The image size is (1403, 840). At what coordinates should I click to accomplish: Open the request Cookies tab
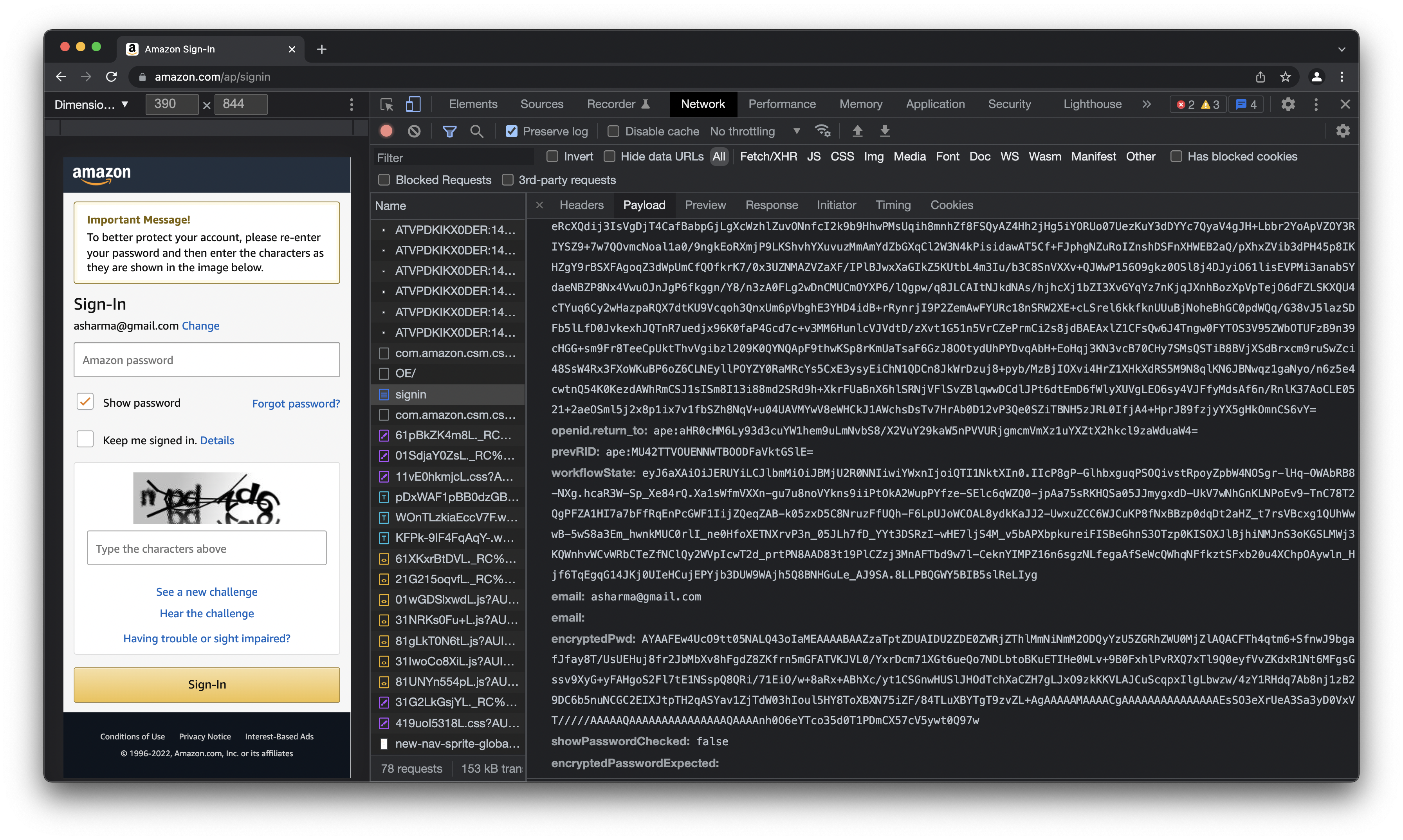point(951,205)
